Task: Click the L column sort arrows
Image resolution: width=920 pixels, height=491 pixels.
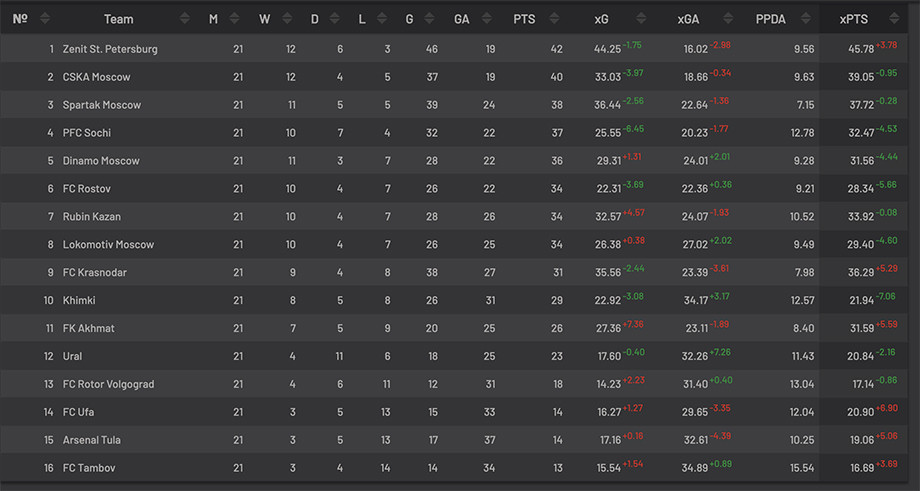Action: [x=383, y=19]
